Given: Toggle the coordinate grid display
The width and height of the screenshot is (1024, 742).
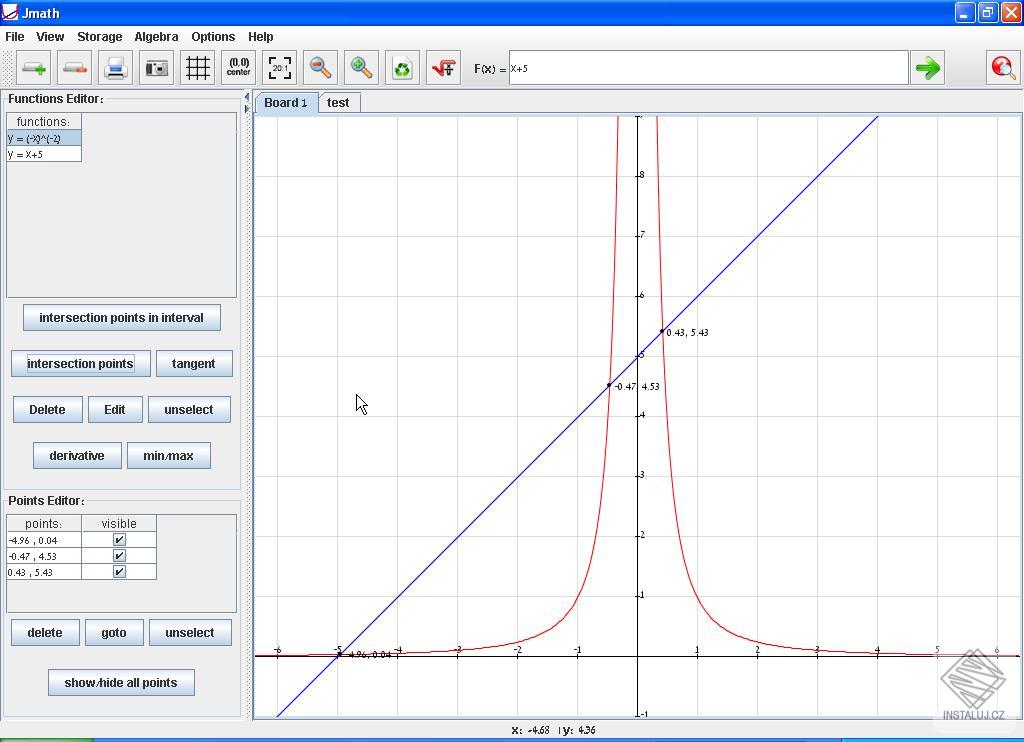Looking at the screenshot, I should [x=197, y=67].
